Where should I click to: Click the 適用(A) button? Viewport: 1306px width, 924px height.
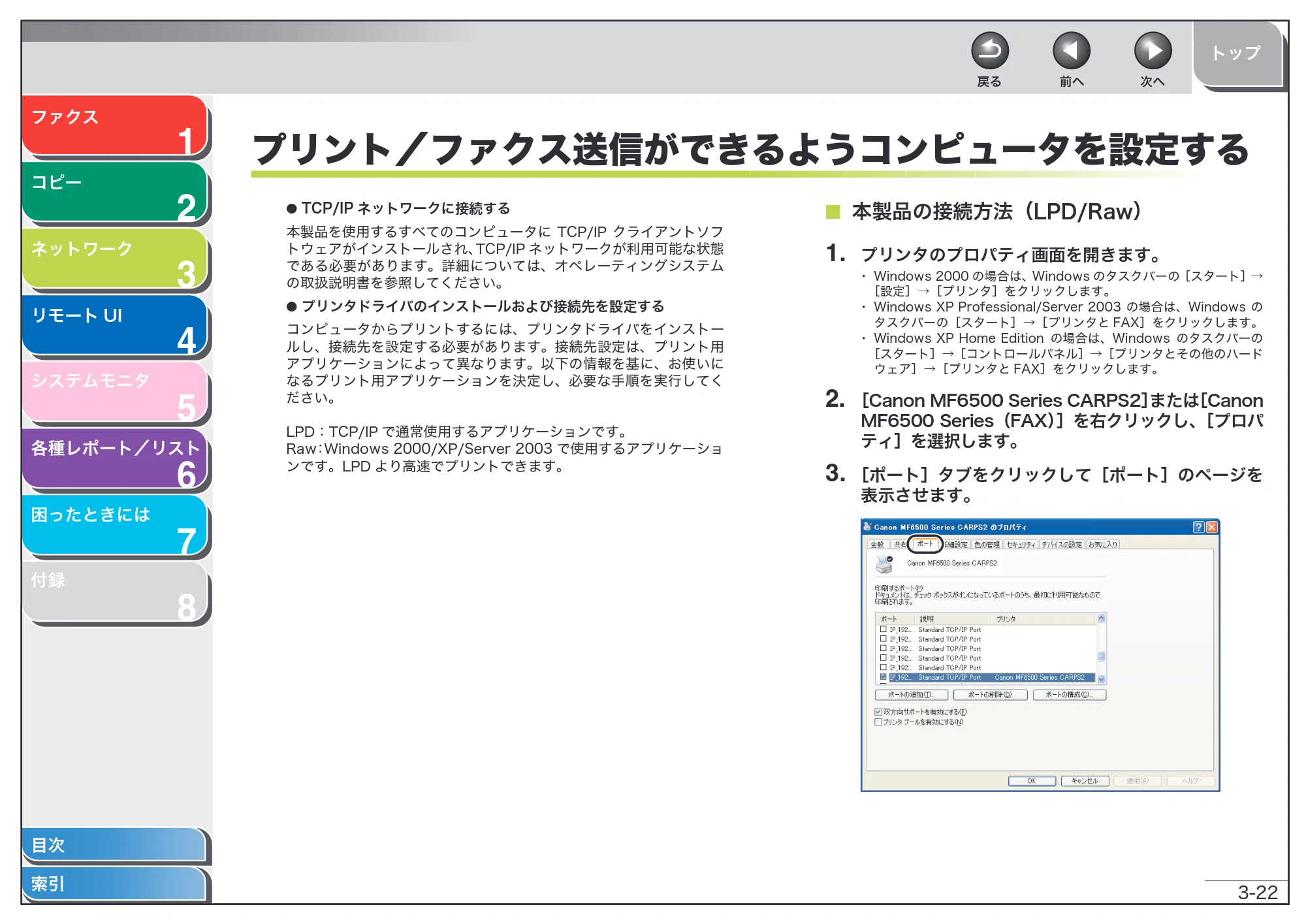click(x=1138, y=781)
